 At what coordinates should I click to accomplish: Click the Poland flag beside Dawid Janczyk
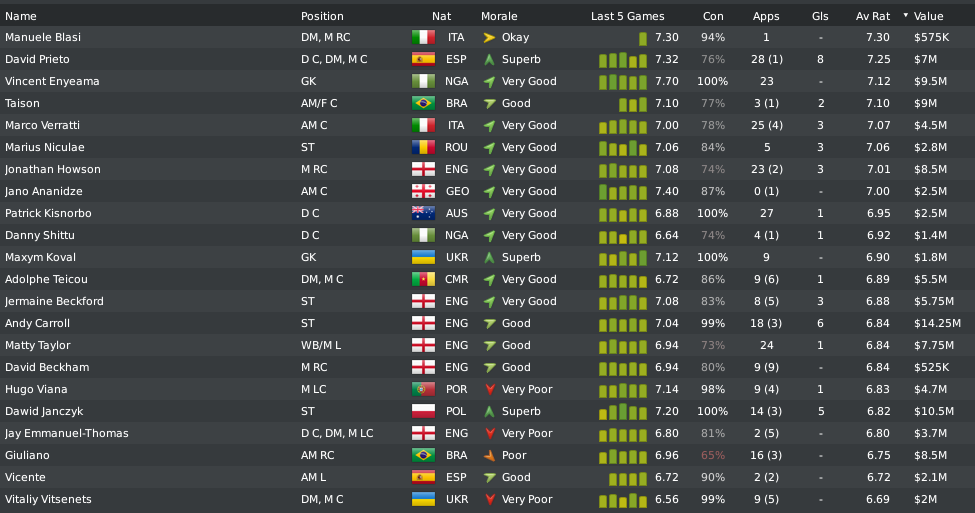point(423,411)
